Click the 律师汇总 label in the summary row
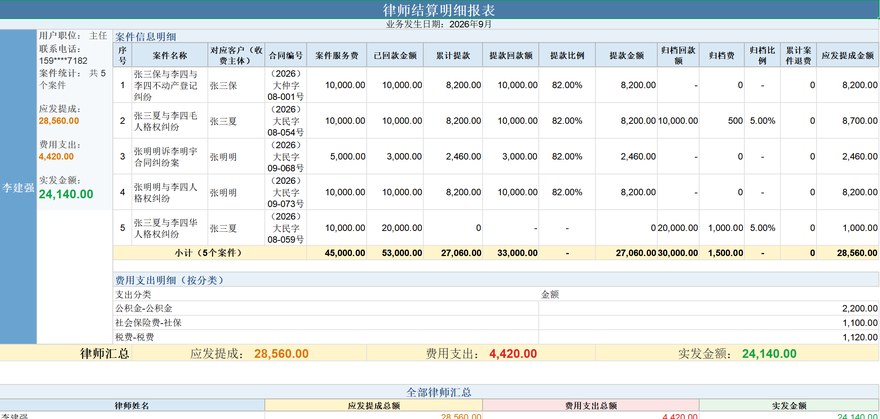Viewport: 880px width, 419px height. pos(105,353)
